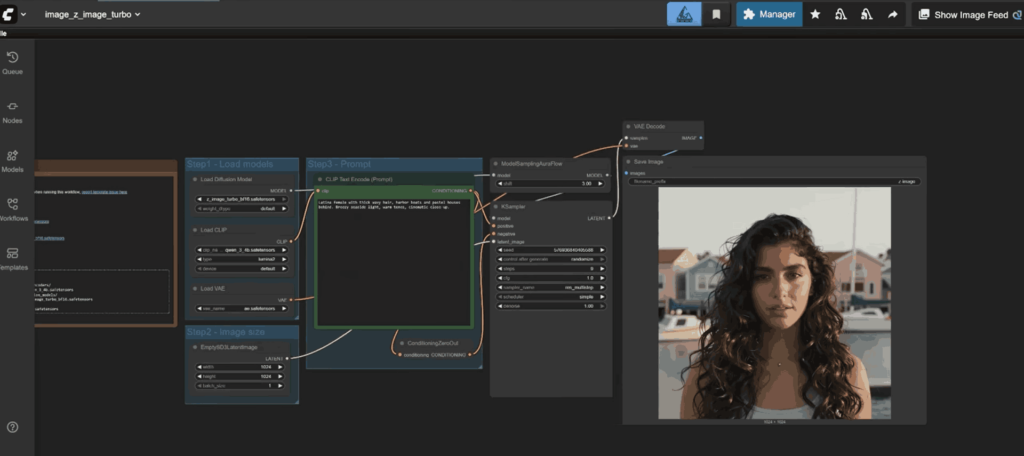Open the scheduler simple selector
This screenshot has height=456, width=1024.
click(551, 297)
